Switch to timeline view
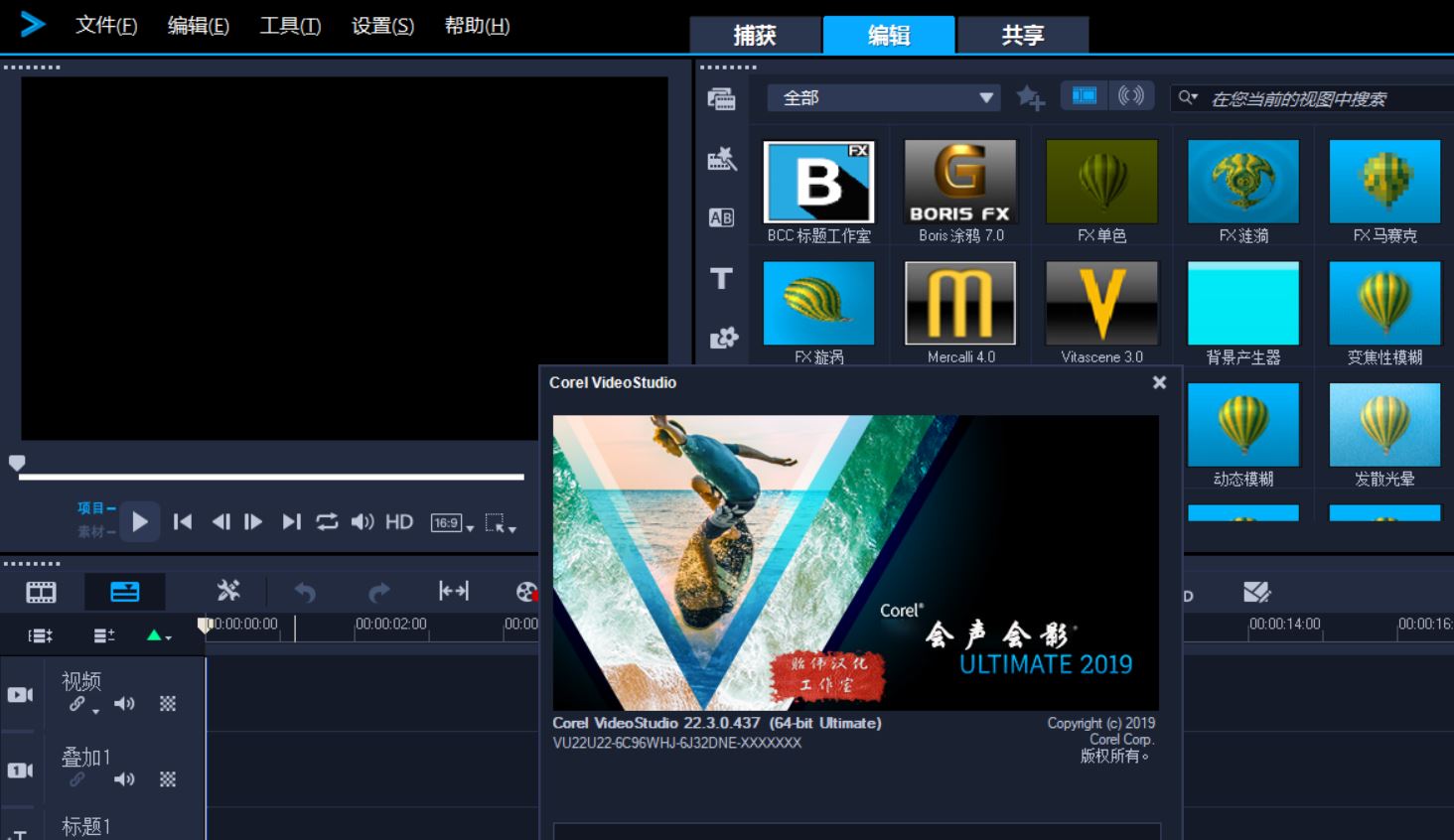1454x840 pixels. pos(125,592)
